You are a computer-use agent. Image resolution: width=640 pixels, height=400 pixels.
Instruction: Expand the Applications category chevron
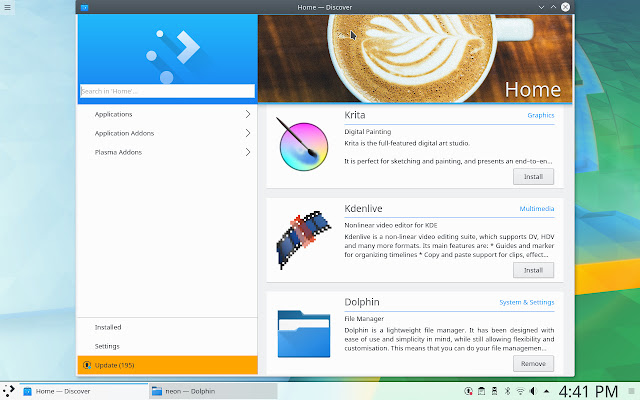coord(248,114)
